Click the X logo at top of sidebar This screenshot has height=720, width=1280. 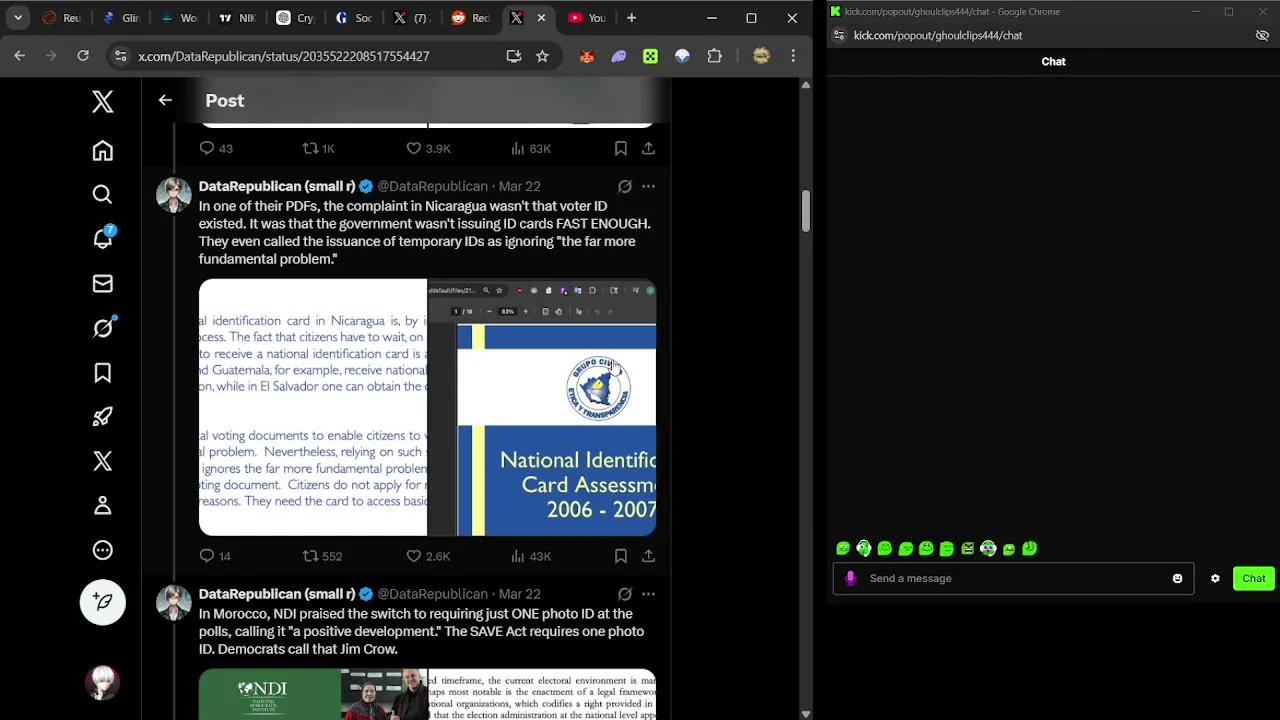coord(102,101)
